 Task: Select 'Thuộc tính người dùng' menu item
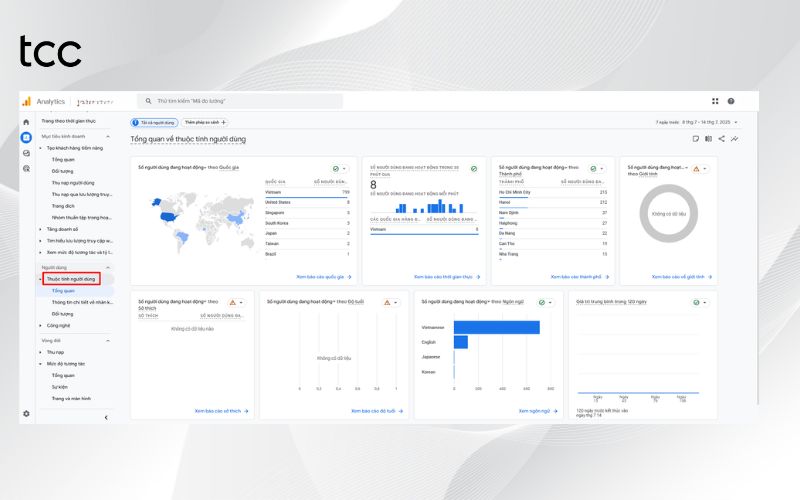coord(71,279)
